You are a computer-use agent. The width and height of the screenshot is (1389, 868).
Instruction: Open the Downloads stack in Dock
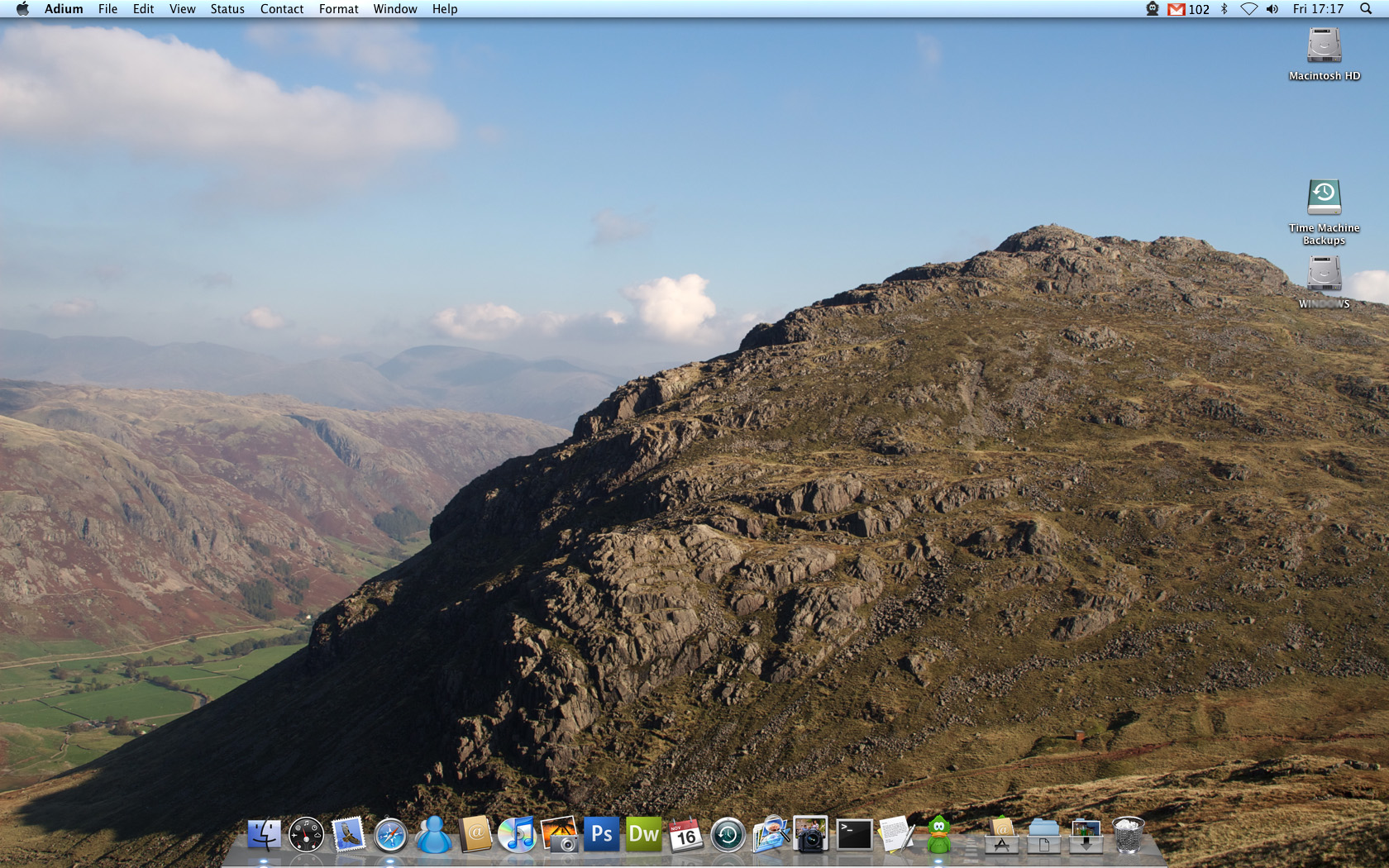coord(1086,835)
